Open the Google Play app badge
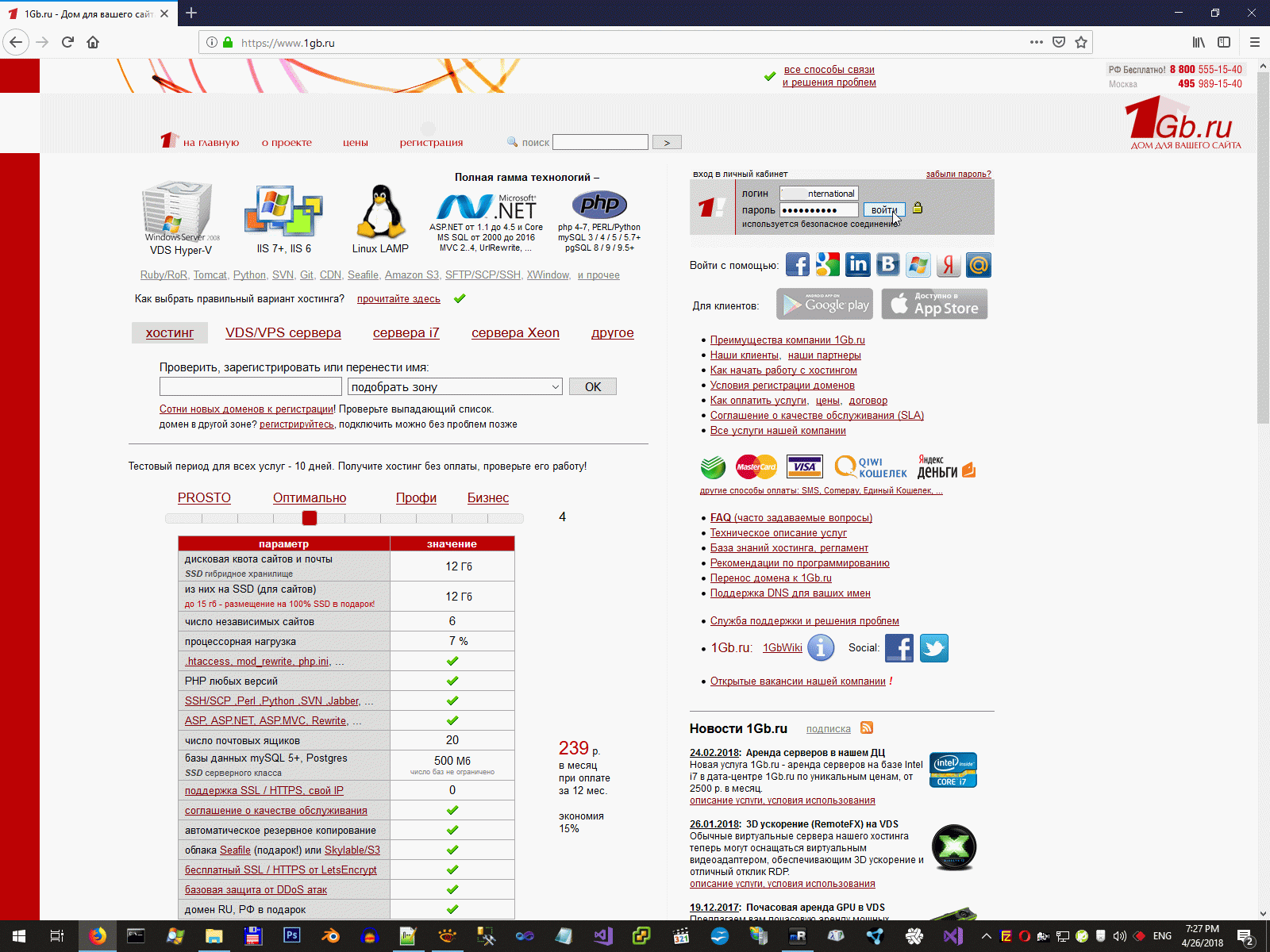1270x952 pixels. pos(825,305)
